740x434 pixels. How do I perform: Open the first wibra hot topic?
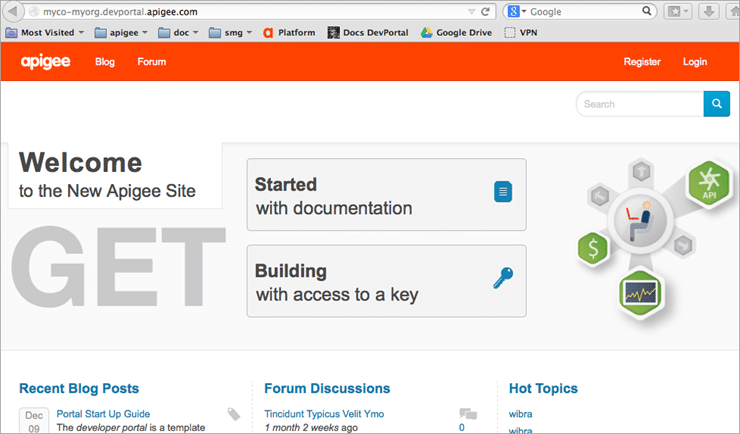click(521, 414)
